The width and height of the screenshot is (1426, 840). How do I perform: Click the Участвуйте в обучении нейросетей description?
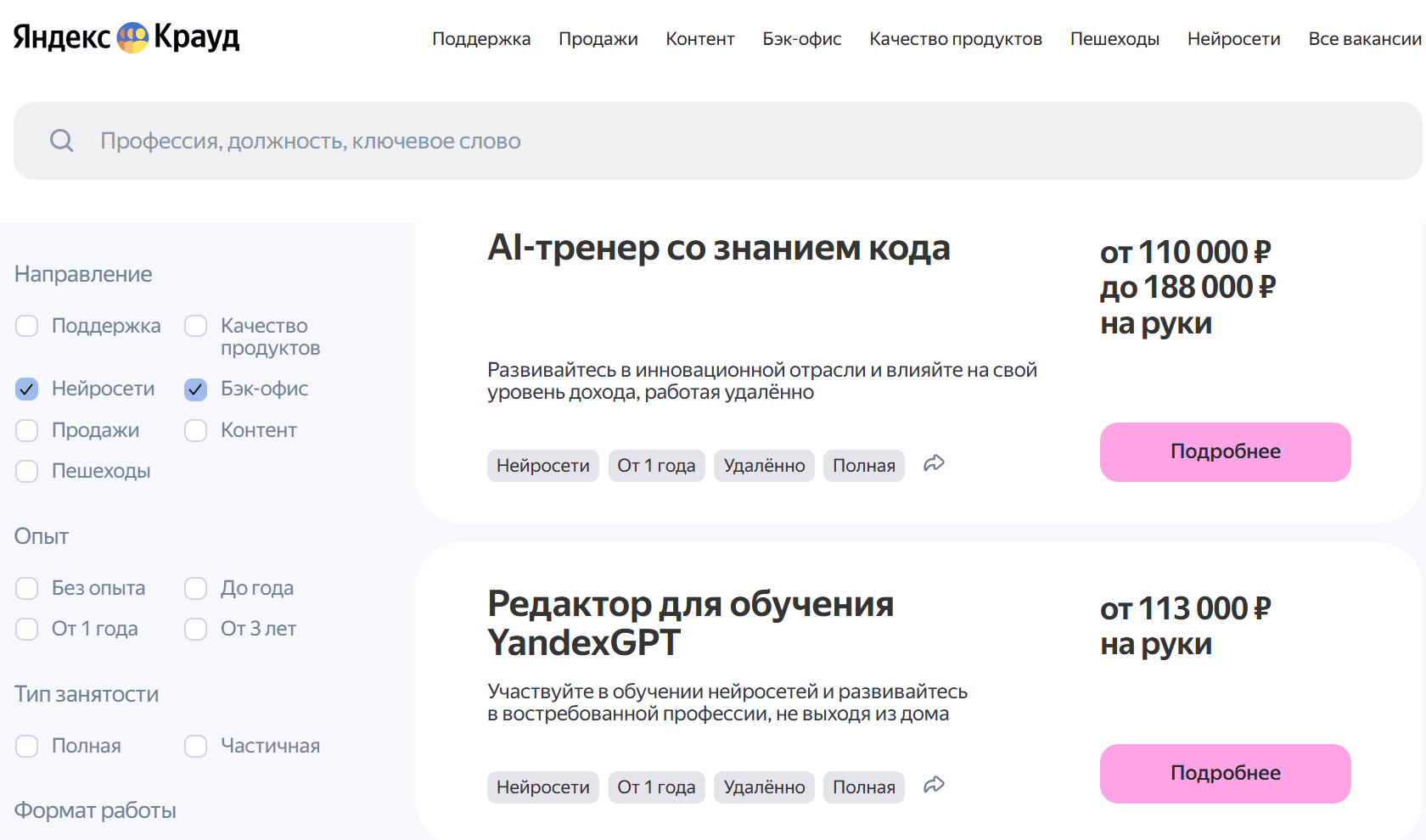click(x=727, y=703)
